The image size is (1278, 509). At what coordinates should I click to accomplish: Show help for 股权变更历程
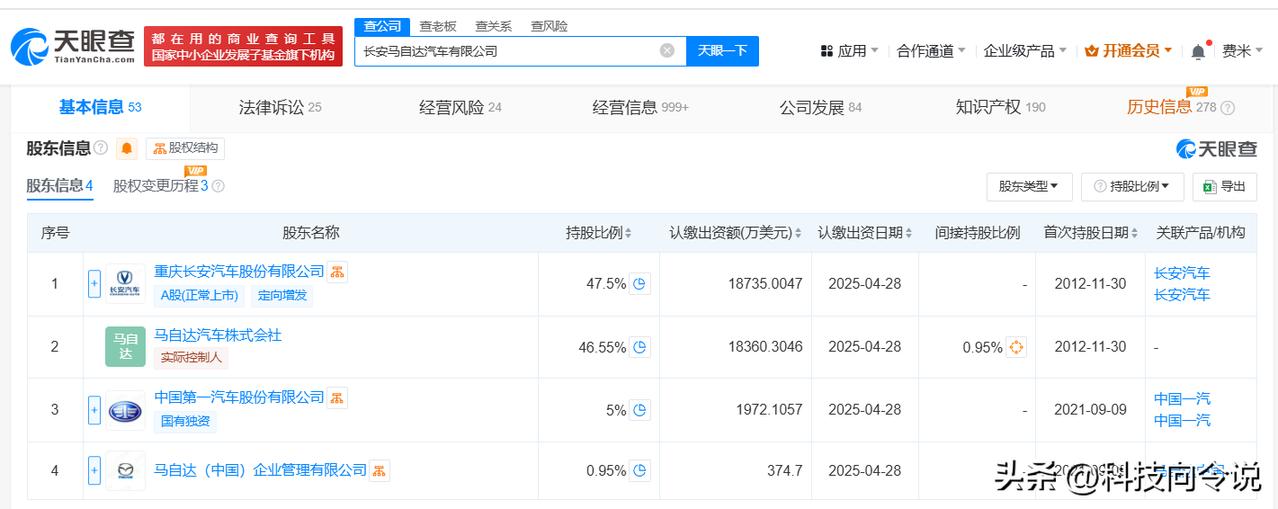[x=218, y=186]
